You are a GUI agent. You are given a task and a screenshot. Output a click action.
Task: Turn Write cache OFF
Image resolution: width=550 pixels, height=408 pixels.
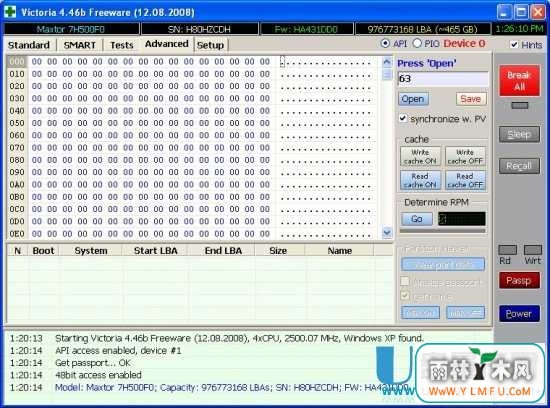[x=465, y=156]
